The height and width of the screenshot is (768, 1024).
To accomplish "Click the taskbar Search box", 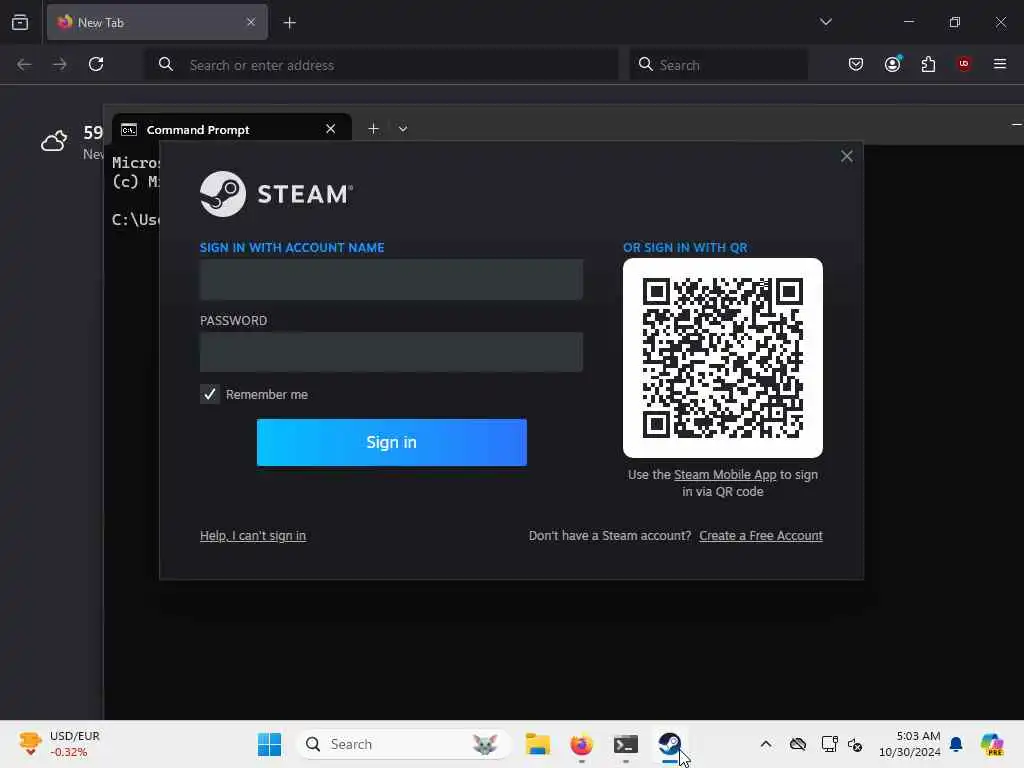I will click(x=403, y=744).
